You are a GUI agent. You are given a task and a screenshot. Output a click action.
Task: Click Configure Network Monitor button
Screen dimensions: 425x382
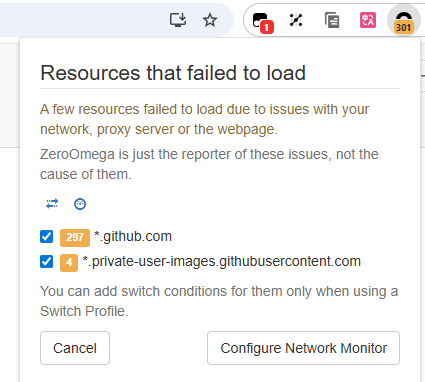(x=303, y=348)
